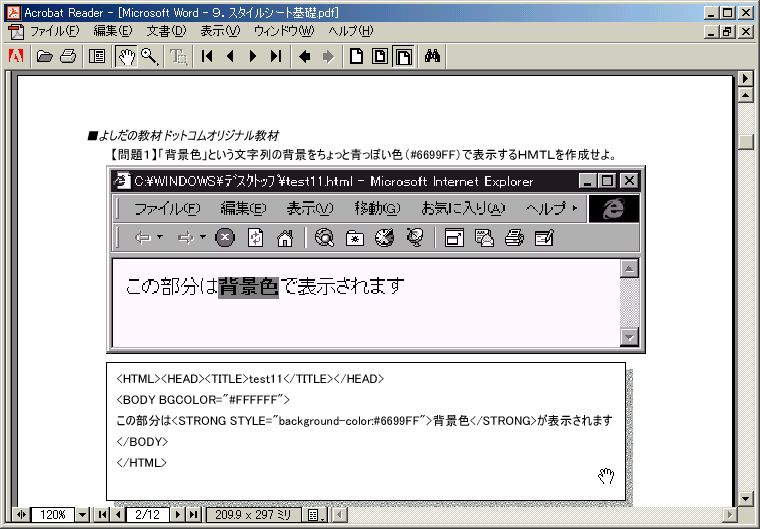The image size is (760, 529).
Task: Restore the PDF document window
Action: pyautogui.click(x=728, y=32)
